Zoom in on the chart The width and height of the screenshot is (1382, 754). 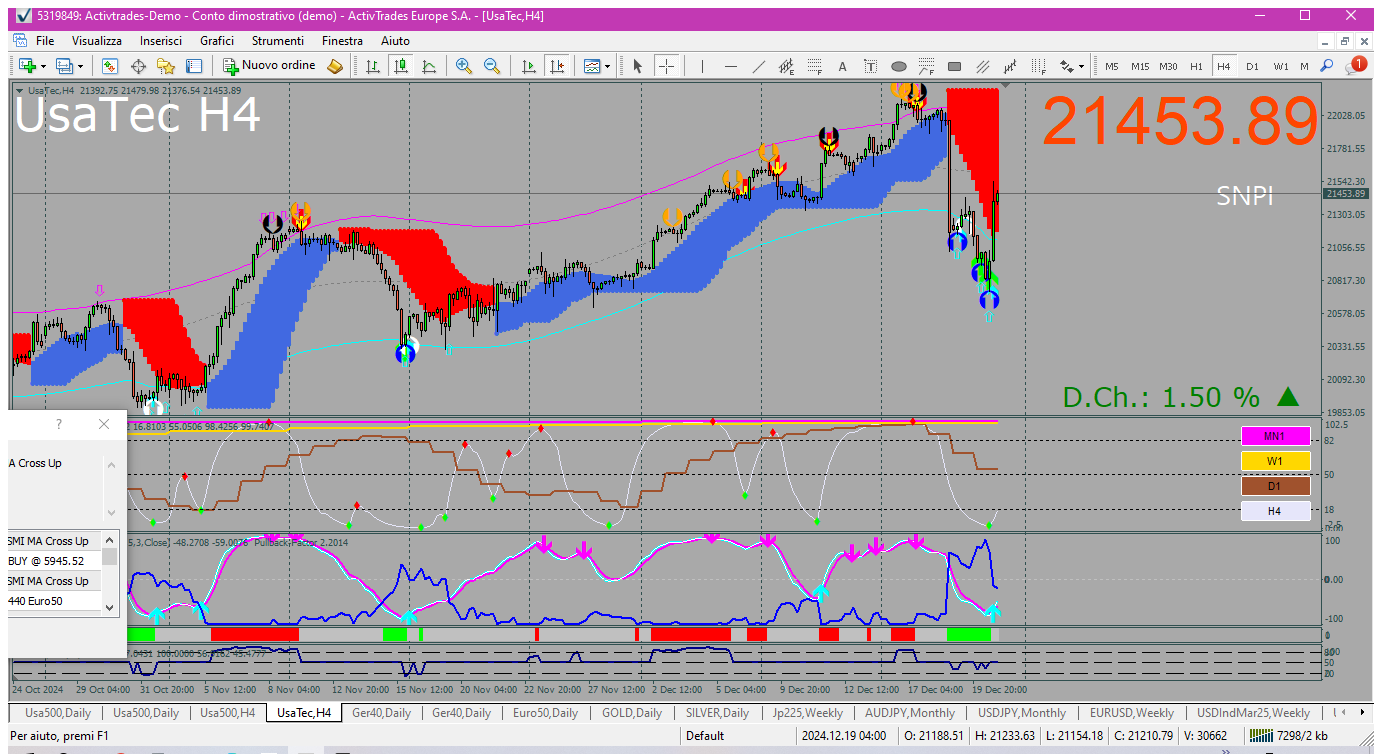(464, 66)
